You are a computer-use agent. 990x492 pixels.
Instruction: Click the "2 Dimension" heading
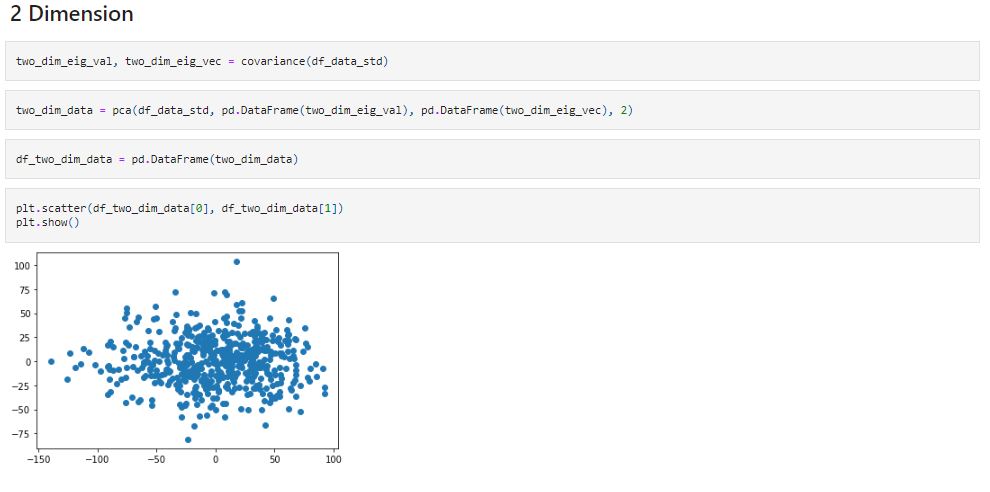71,15
